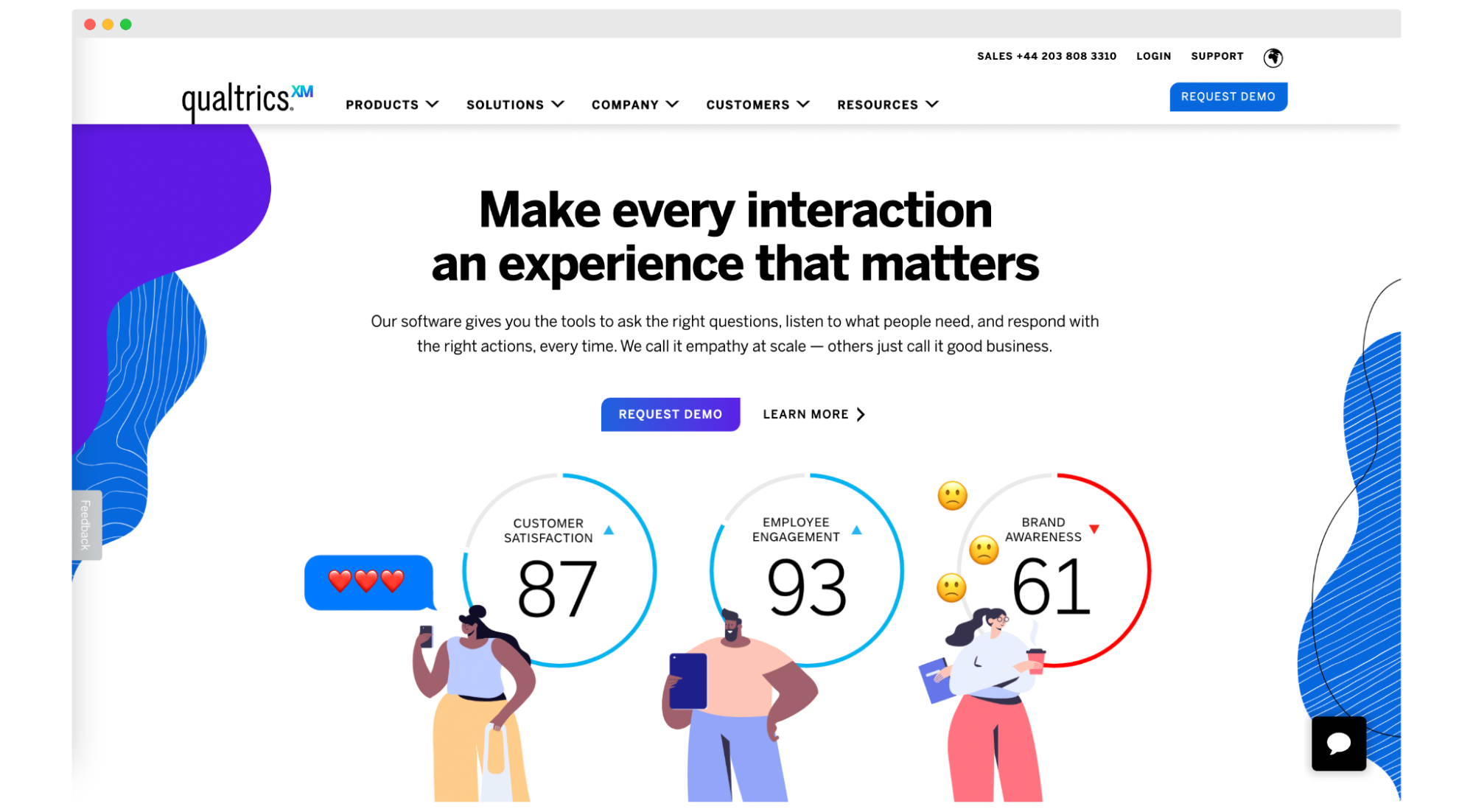Viewport: 1473px width, 812px height.
Task: Open the Customers menu
Action: coord(757,104)
